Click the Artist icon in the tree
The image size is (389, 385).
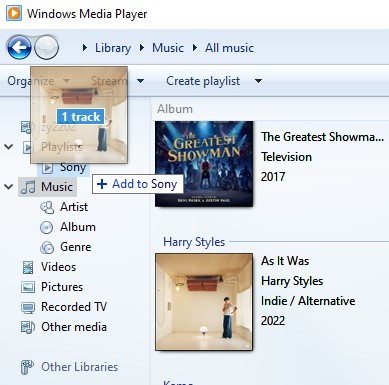pyautogui.click(x=47, y=207)
